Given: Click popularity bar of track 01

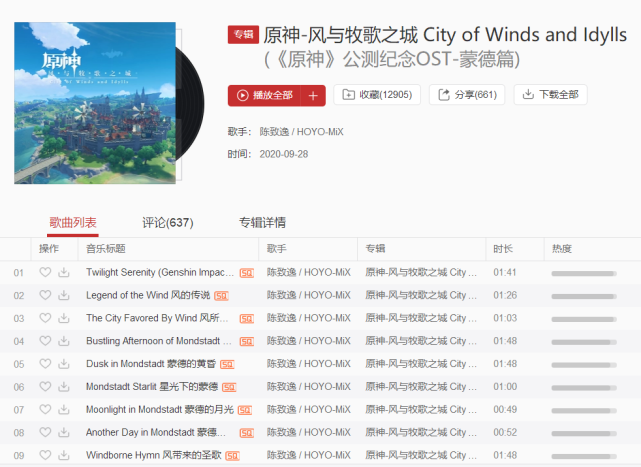Looking at the screenshot, I should click(584, 273).
